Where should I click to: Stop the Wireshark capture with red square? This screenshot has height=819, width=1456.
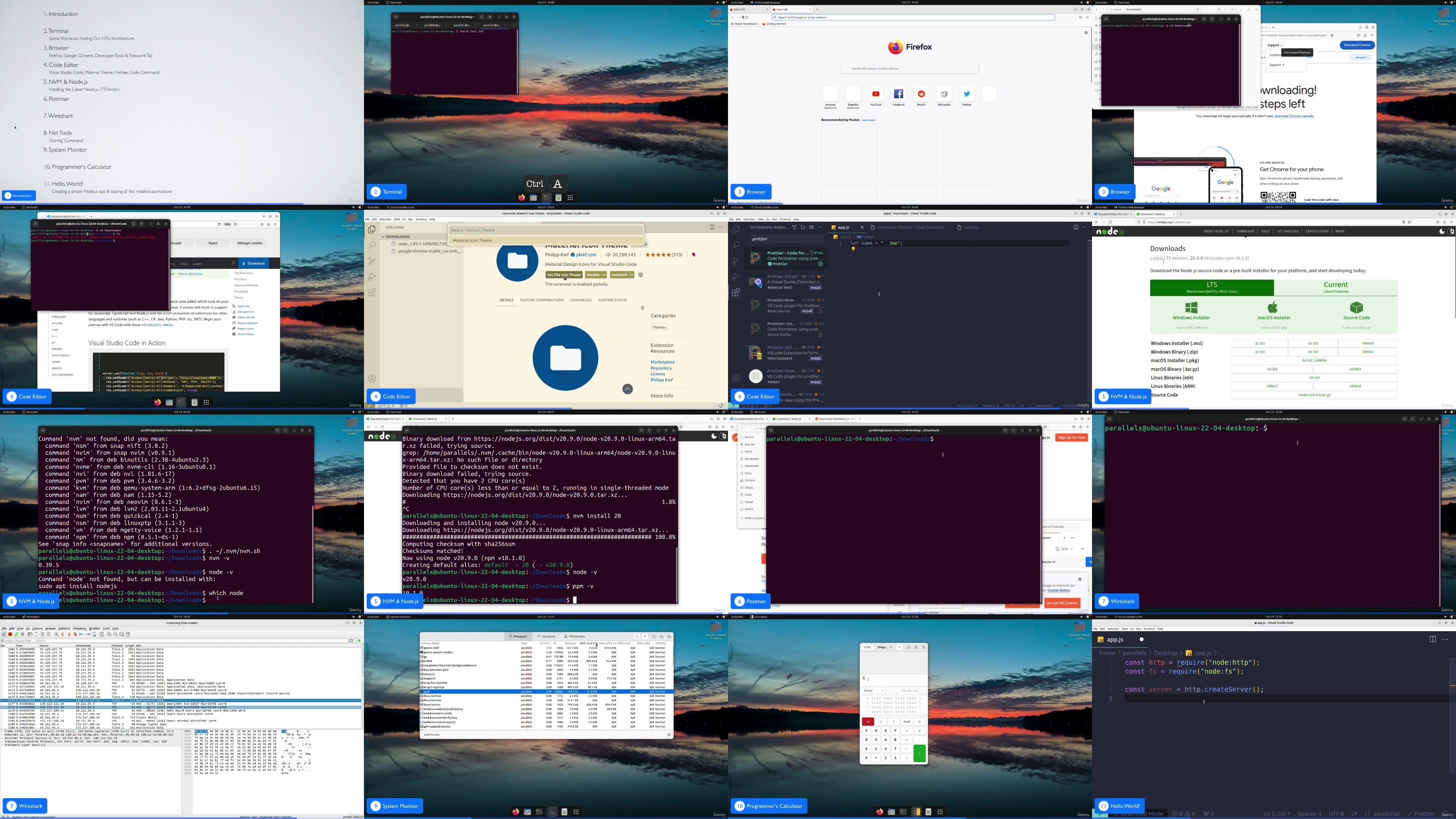(10, 634)
